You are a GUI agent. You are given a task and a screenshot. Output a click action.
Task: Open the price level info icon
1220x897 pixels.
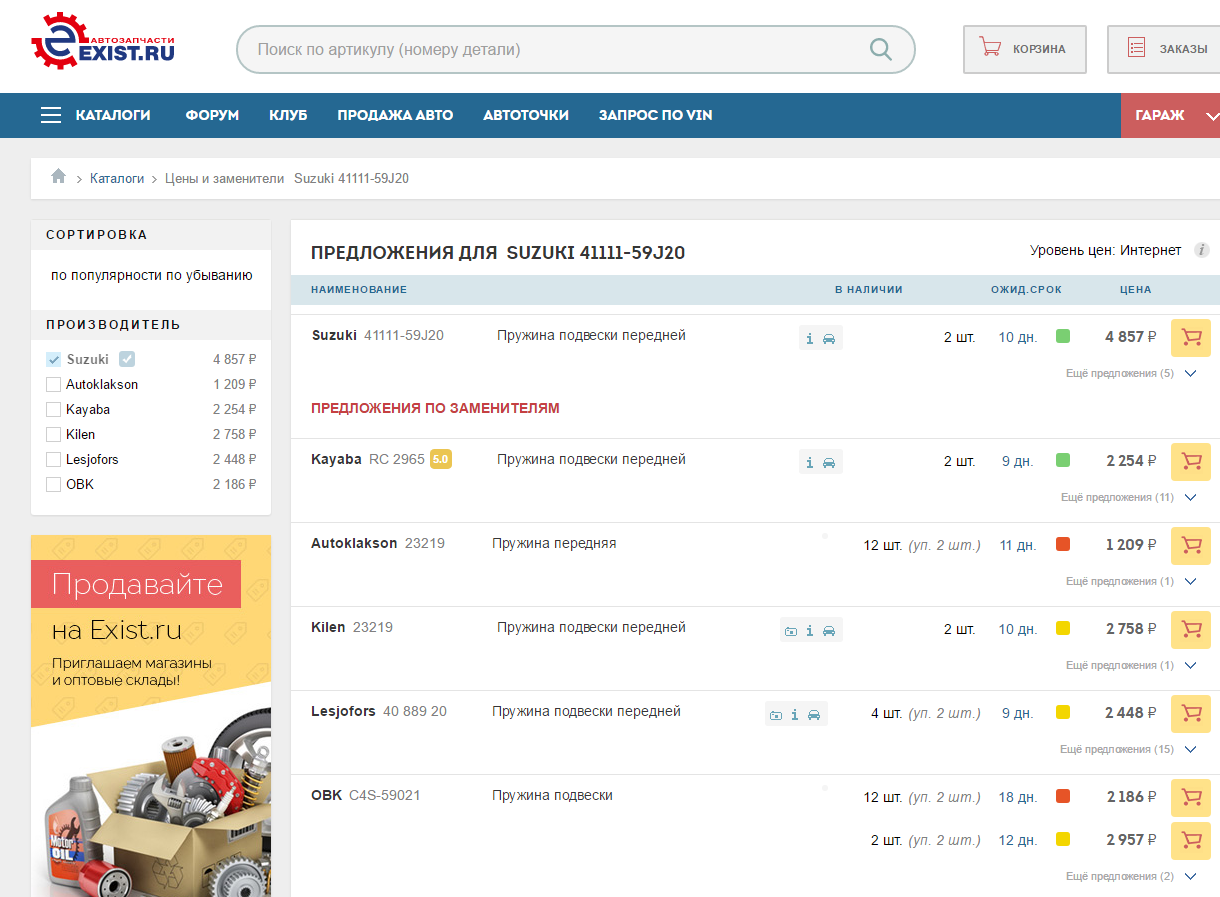point(1202,250)
